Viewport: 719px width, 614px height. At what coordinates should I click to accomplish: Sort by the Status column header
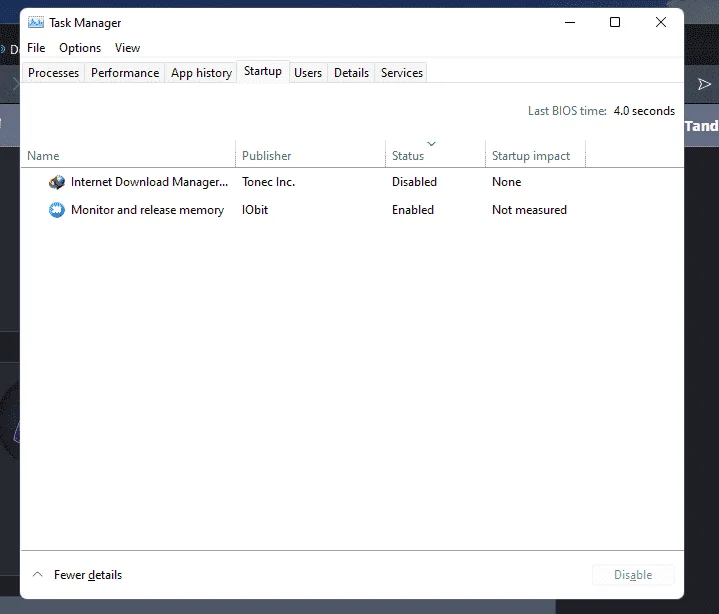tap(435, 156)
